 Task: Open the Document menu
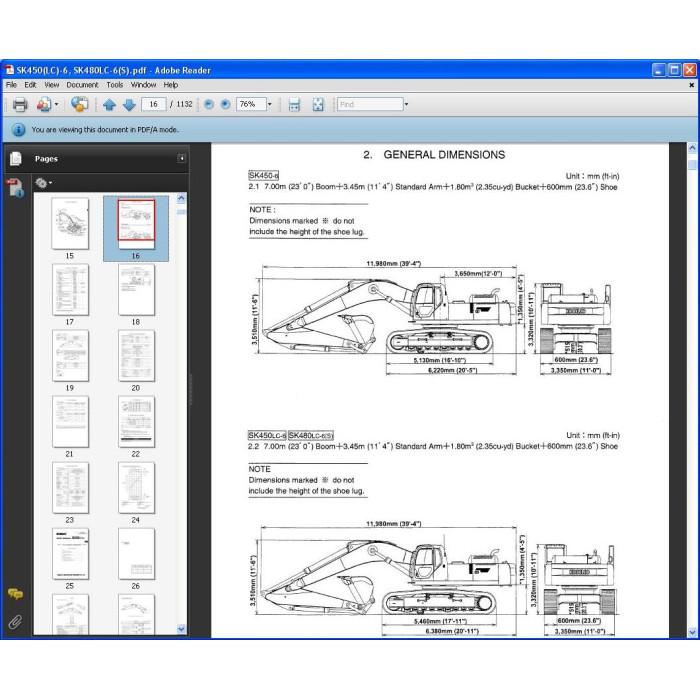pos(82,85)
